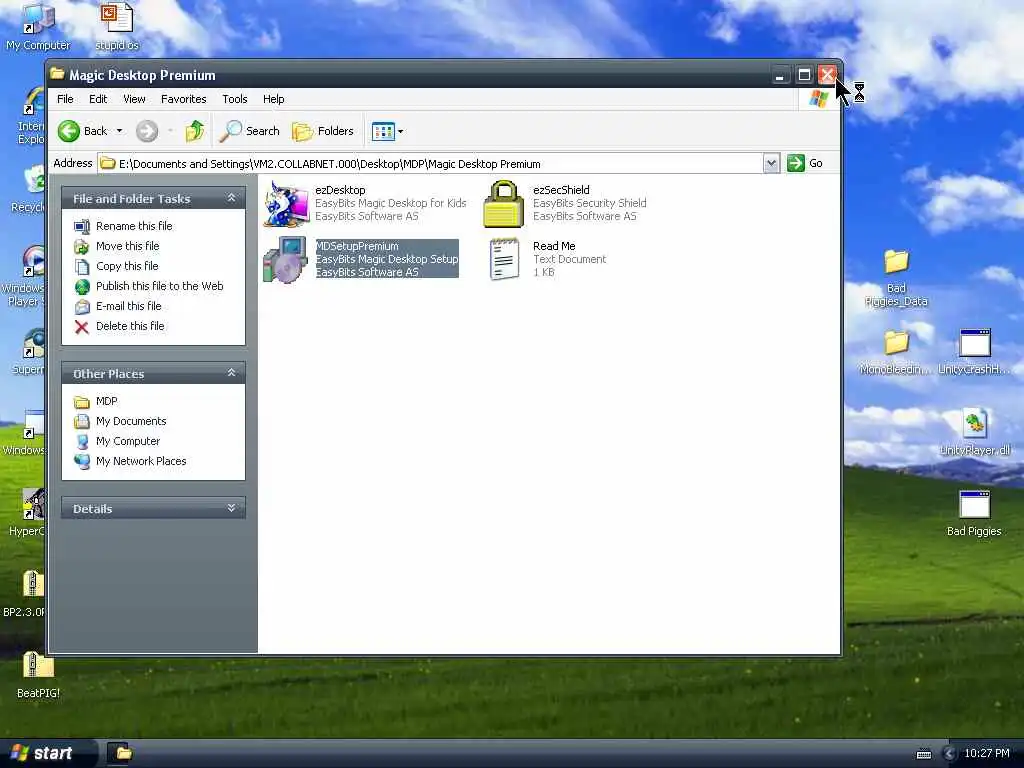Screen dimensions: 1024x768
Task: Open the Edit menu
Action: coord(98,99)
